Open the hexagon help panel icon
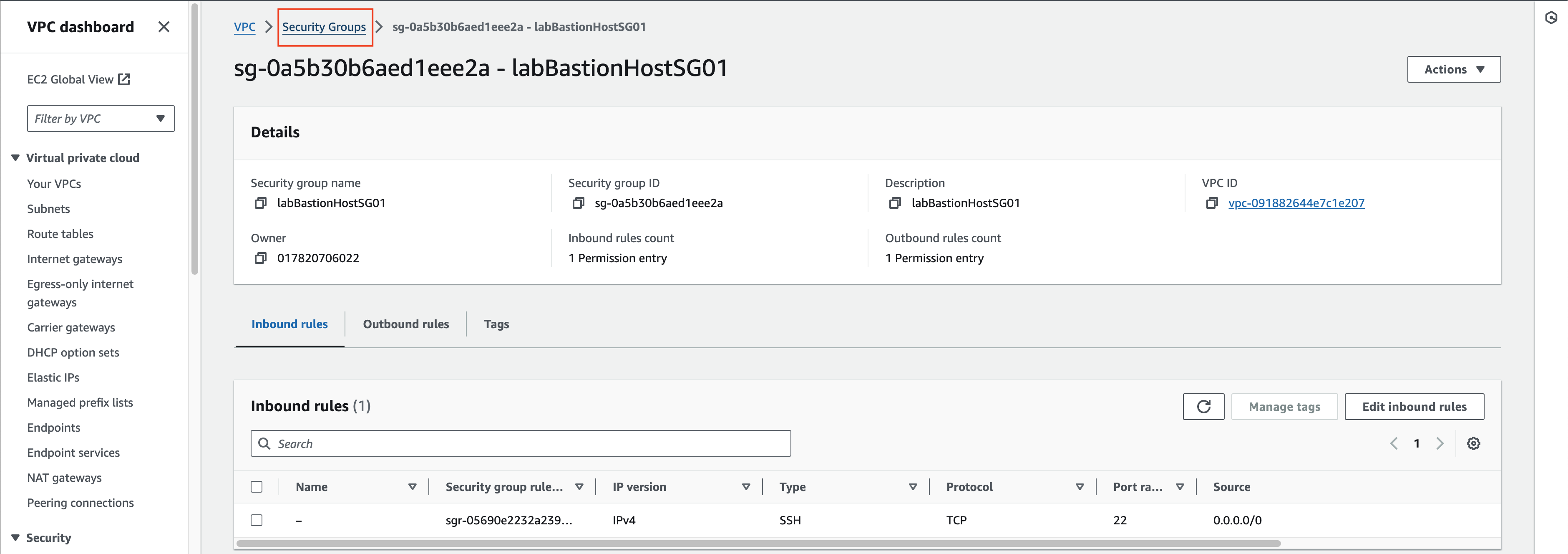Image resolution: width=1568 pixels, height=554 pixels. [x=1551, y=18]
